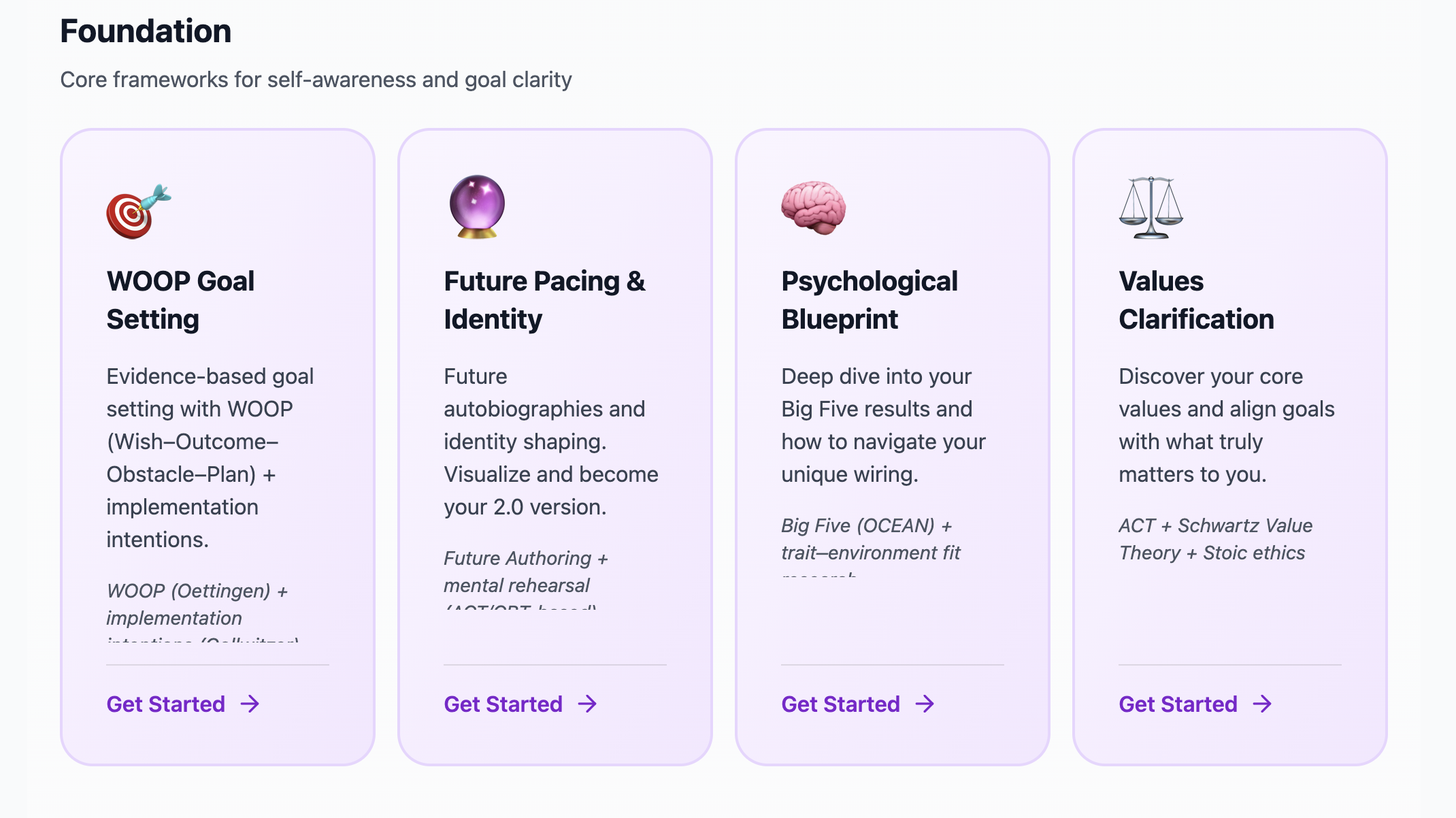Click the arrow on Values Clarification's Get Started

(1263, 704)
